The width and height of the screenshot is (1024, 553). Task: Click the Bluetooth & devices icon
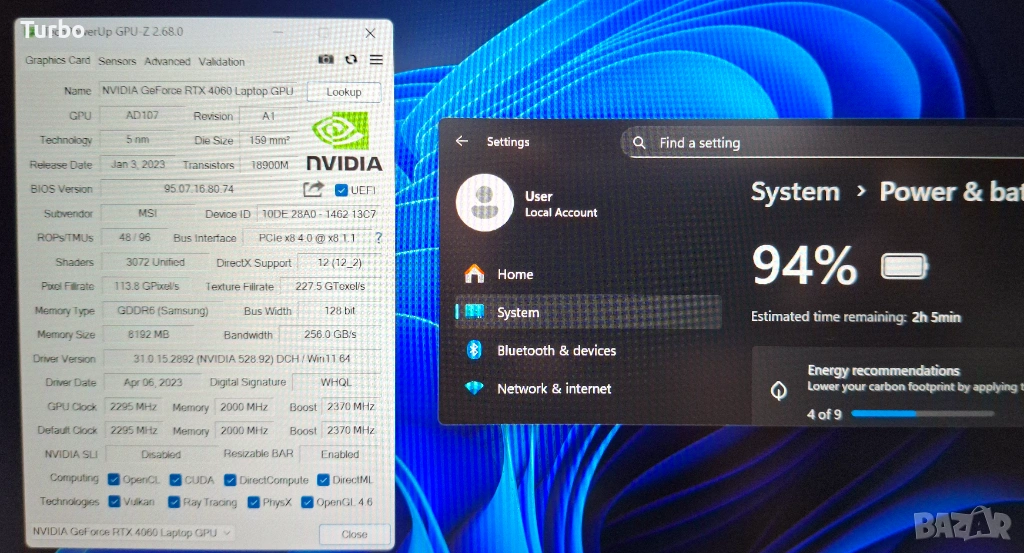[475, 350]
